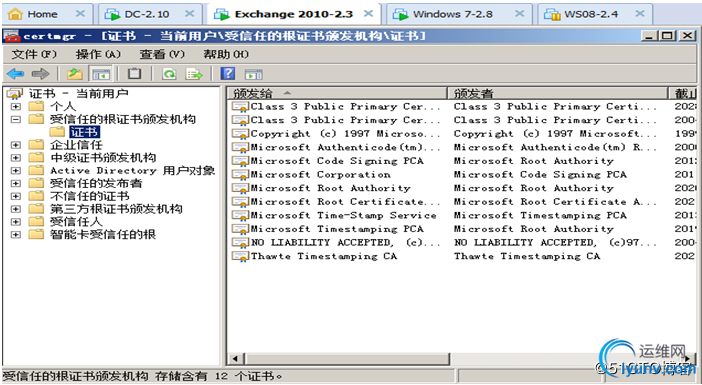Image resolution: width=702 pixels, height=385 pixels.
Task: Go up one level with folder icon
Action: [x=75, y=74]
